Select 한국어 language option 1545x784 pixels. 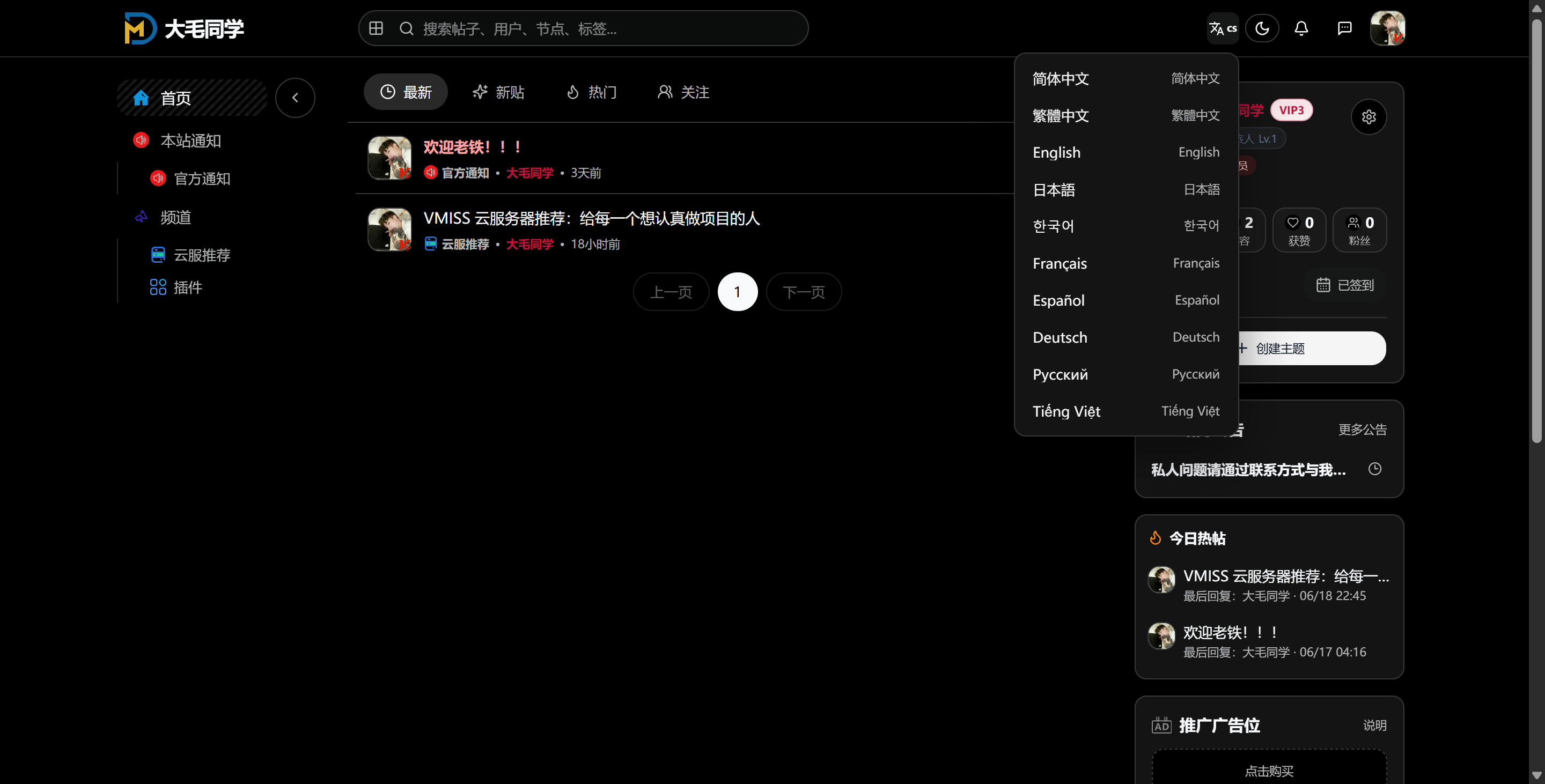coord(1126,226)
